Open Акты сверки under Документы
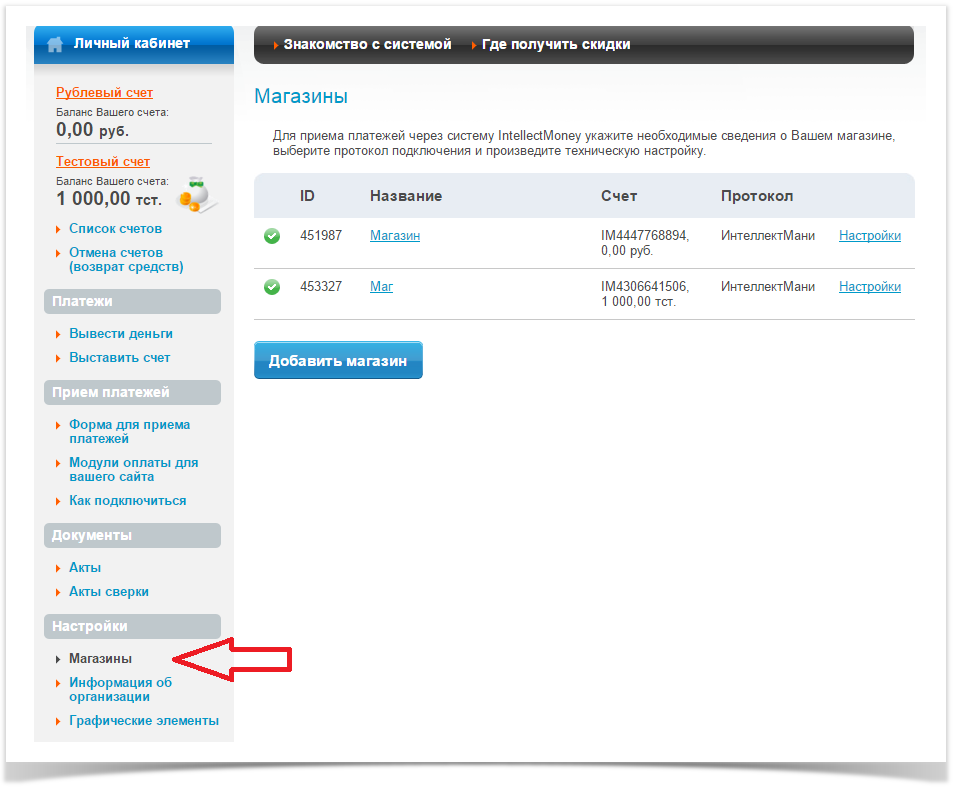This screenshot has width=960, height=791. (x=108, y=591)
